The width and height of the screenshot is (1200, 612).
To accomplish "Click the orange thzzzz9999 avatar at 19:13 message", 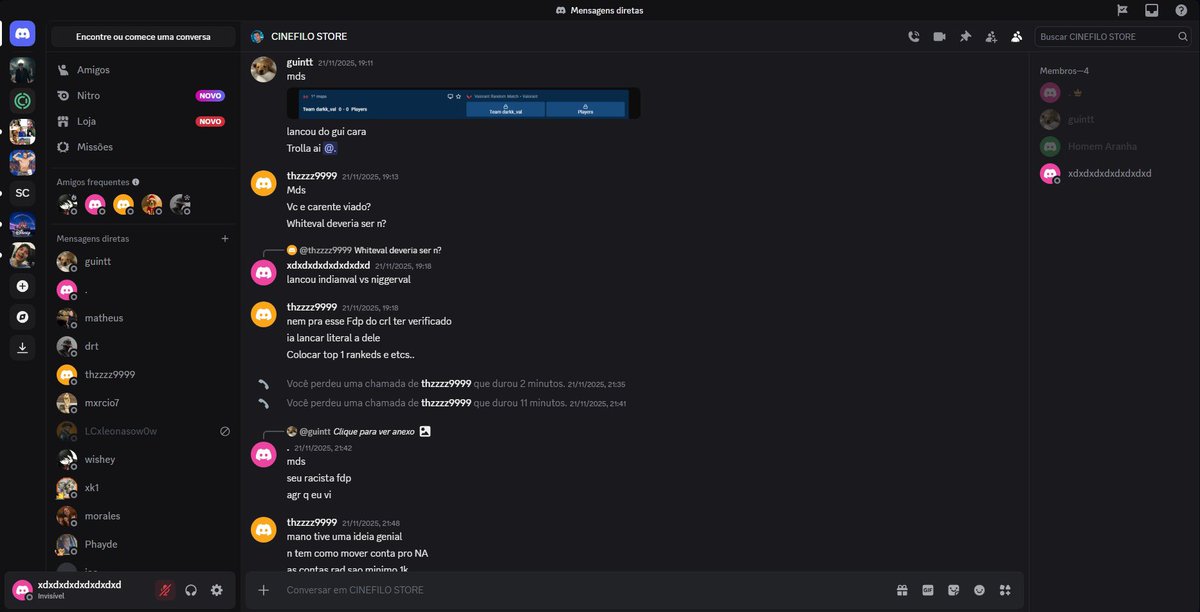I will point(264,183).
